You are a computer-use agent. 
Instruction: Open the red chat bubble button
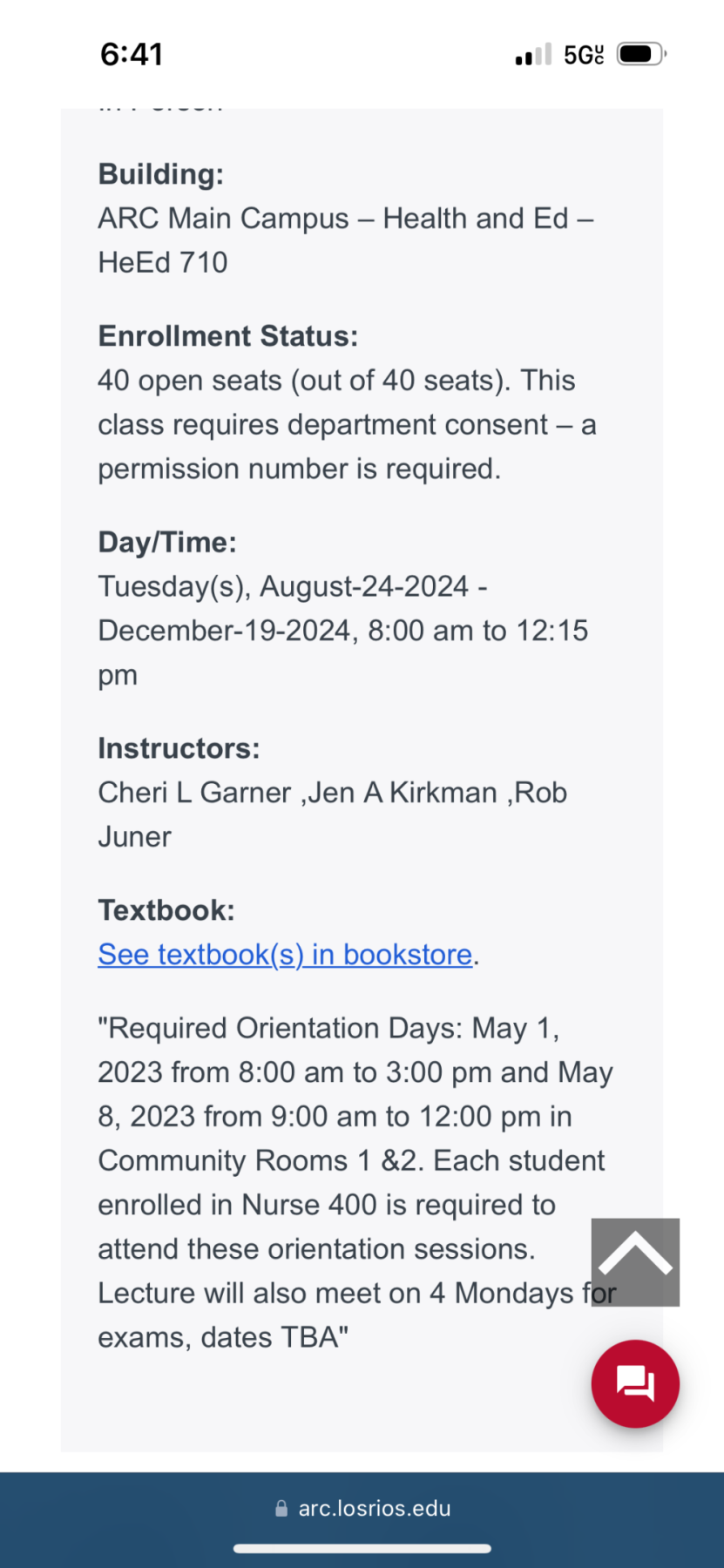tap(635, 1383)
